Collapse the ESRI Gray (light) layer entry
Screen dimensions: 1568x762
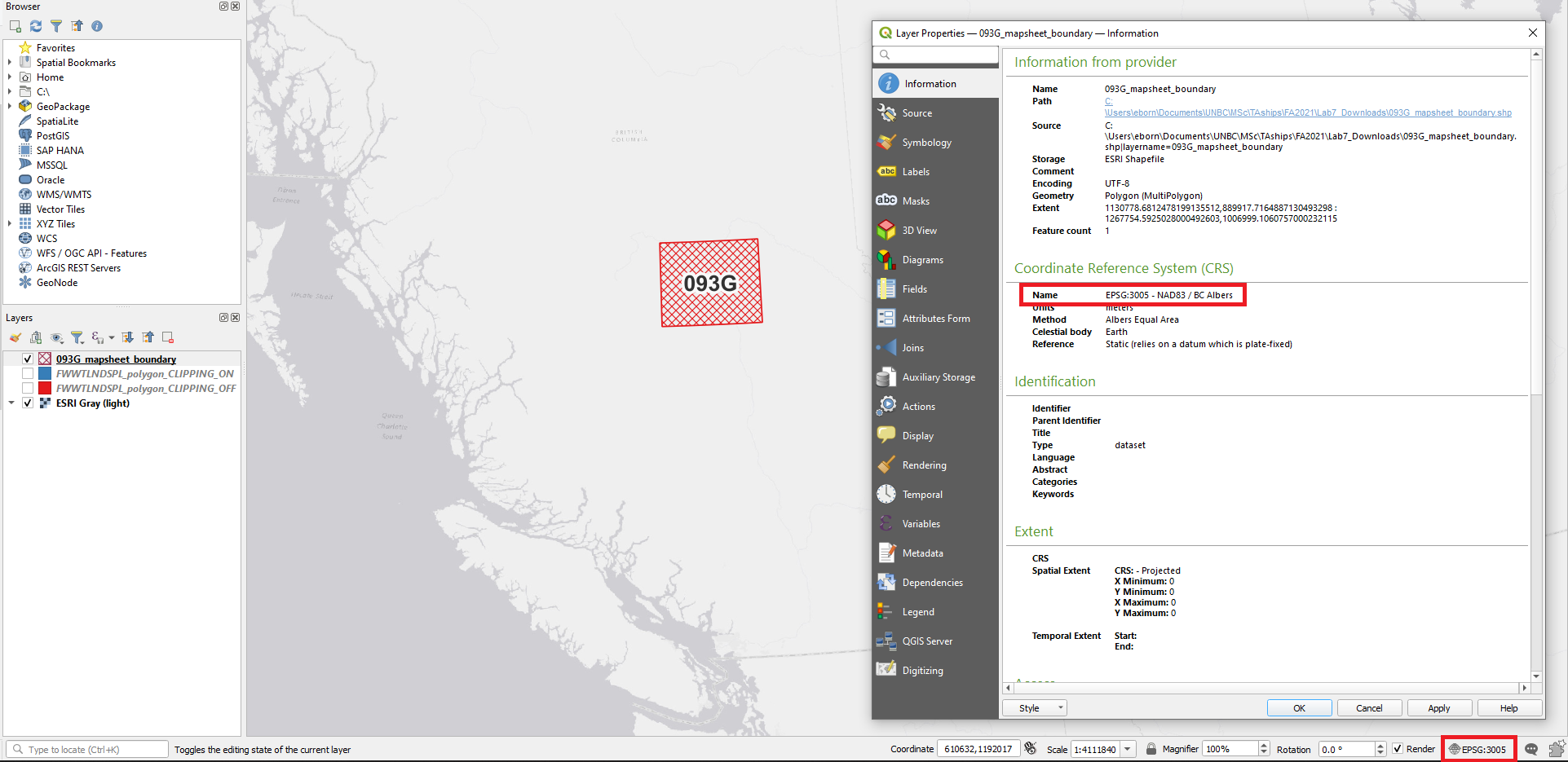tap(11, 403)
